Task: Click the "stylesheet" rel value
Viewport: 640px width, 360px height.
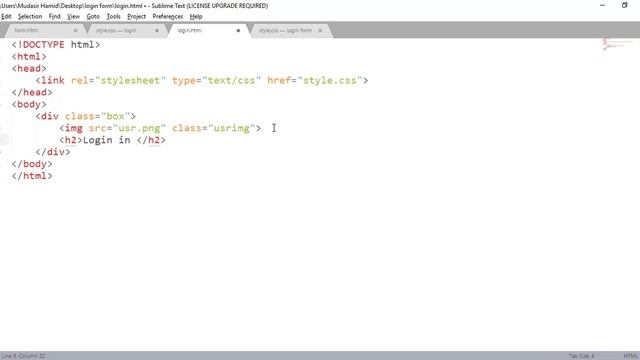Action: [x=130, y=80]
